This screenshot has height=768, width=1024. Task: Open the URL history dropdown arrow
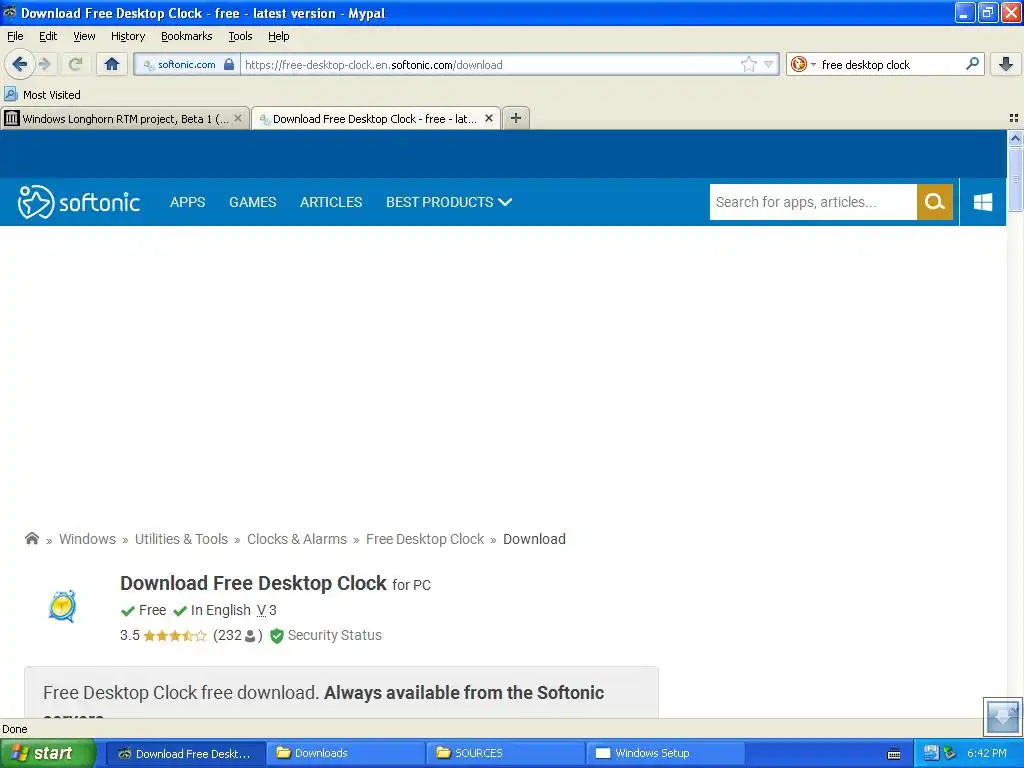tap(769, 64)
